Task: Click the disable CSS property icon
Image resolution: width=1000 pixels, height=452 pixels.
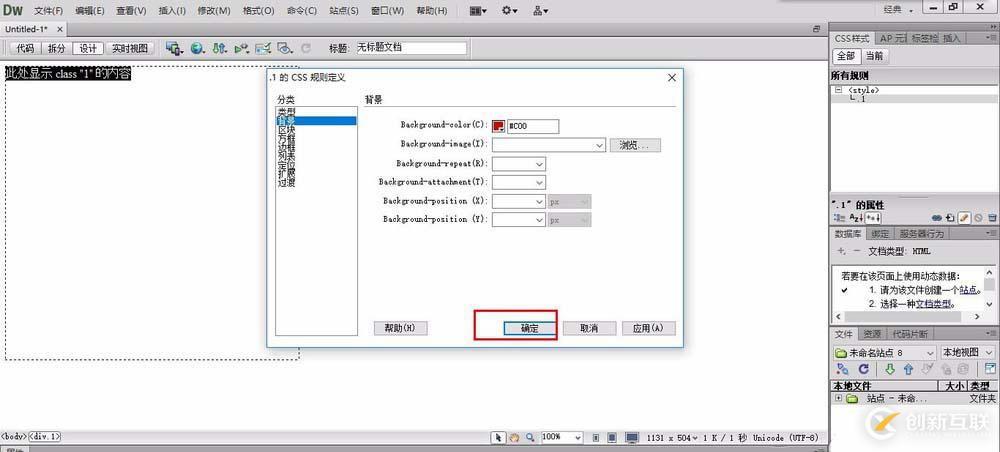Action: (978, 218)
